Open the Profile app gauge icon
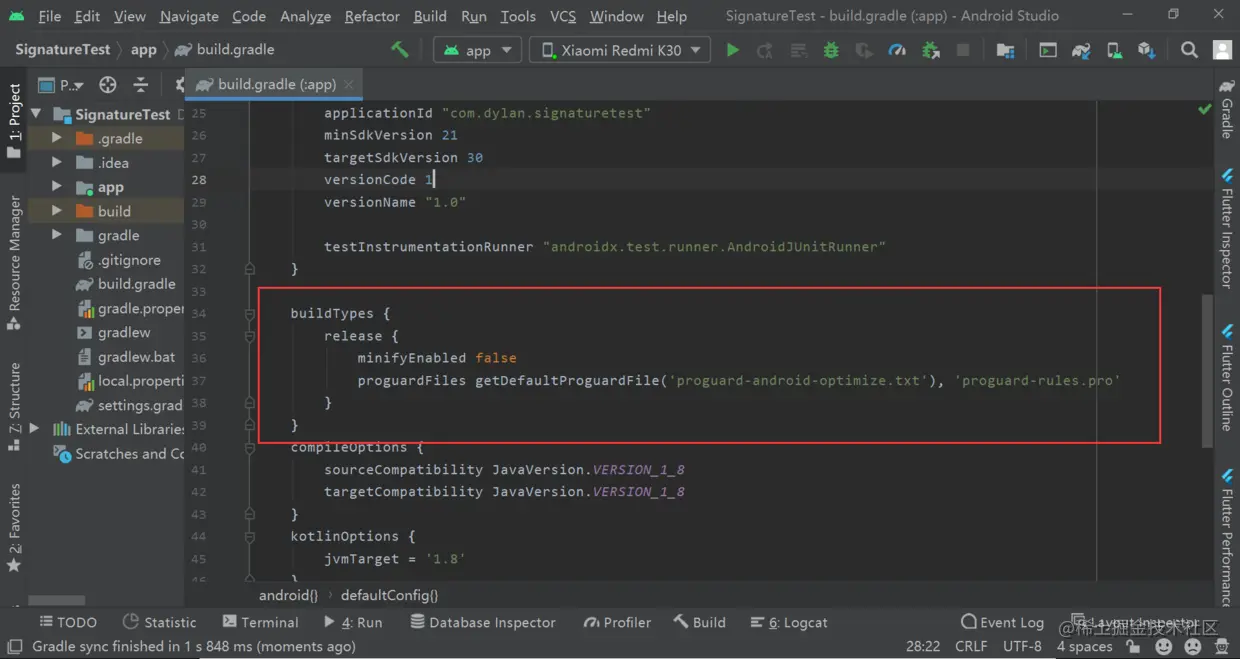The height and width of the screenshot is (659, 1240). (x=897, y=50)
